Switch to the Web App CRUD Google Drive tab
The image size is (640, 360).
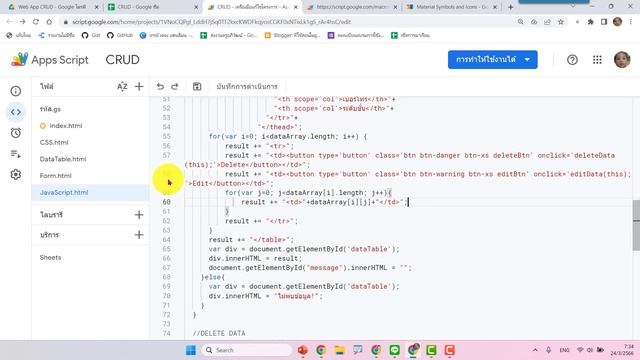click(52, 7)
